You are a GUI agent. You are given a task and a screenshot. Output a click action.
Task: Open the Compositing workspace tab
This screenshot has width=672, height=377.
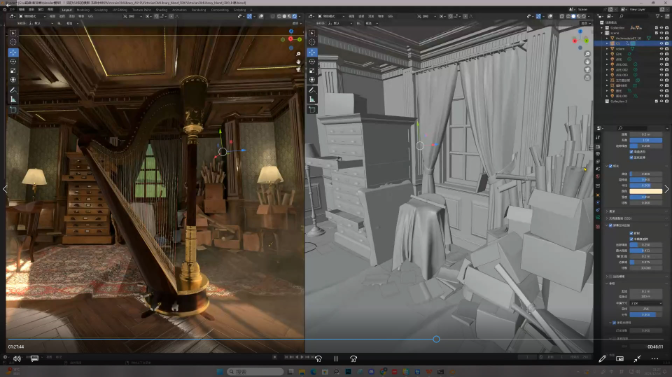click(x=220, y=9)
